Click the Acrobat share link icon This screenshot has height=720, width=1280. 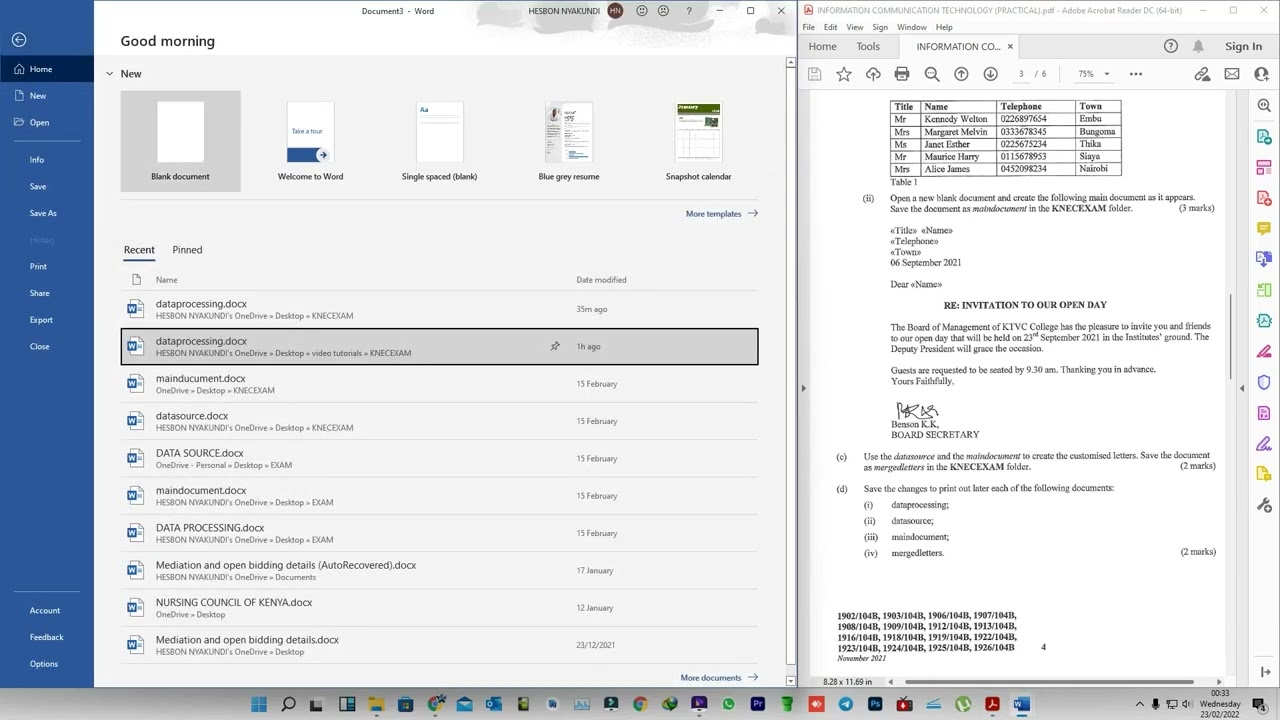click(1202, 74)
